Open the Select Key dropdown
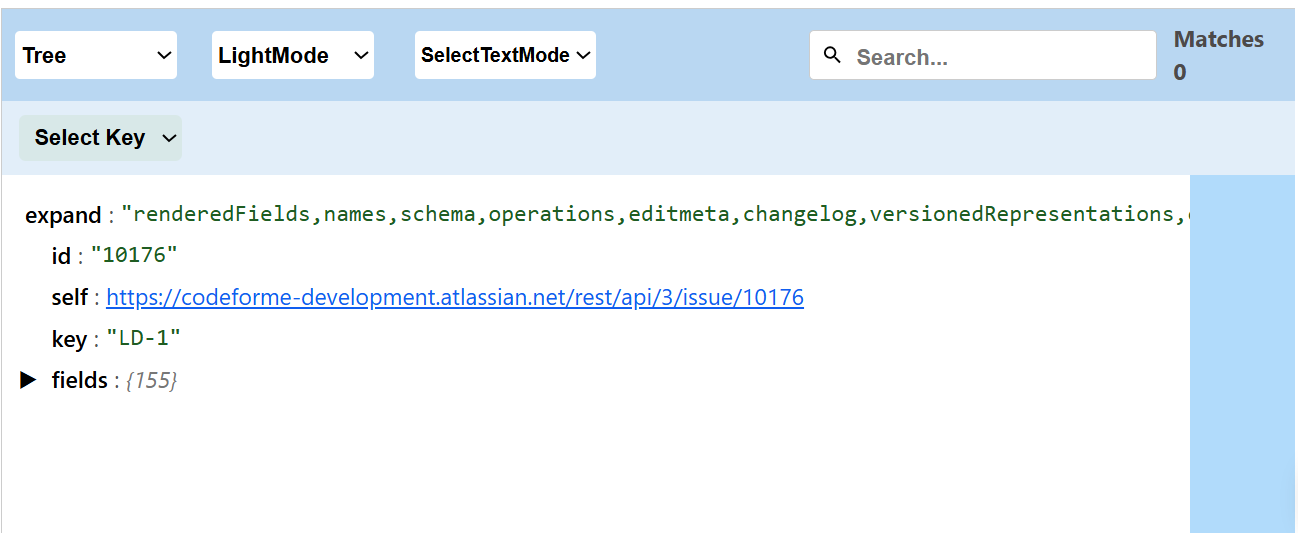The width and height of the screenshot is (1298, 533). [x=101, y=138]
